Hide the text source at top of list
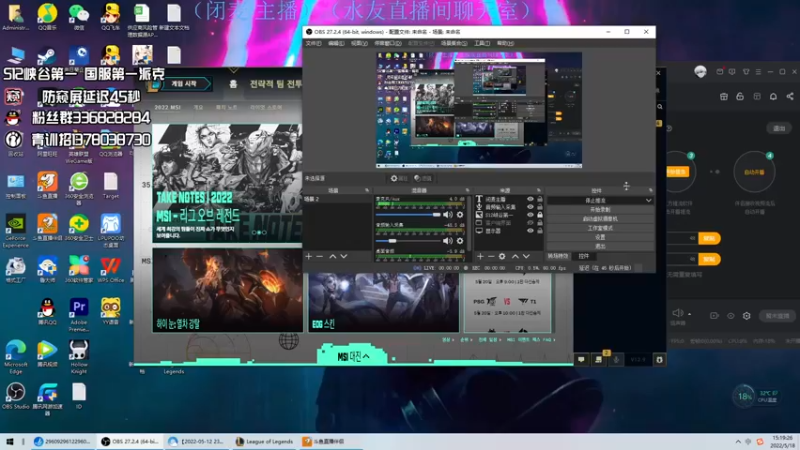 coord(530,199)
